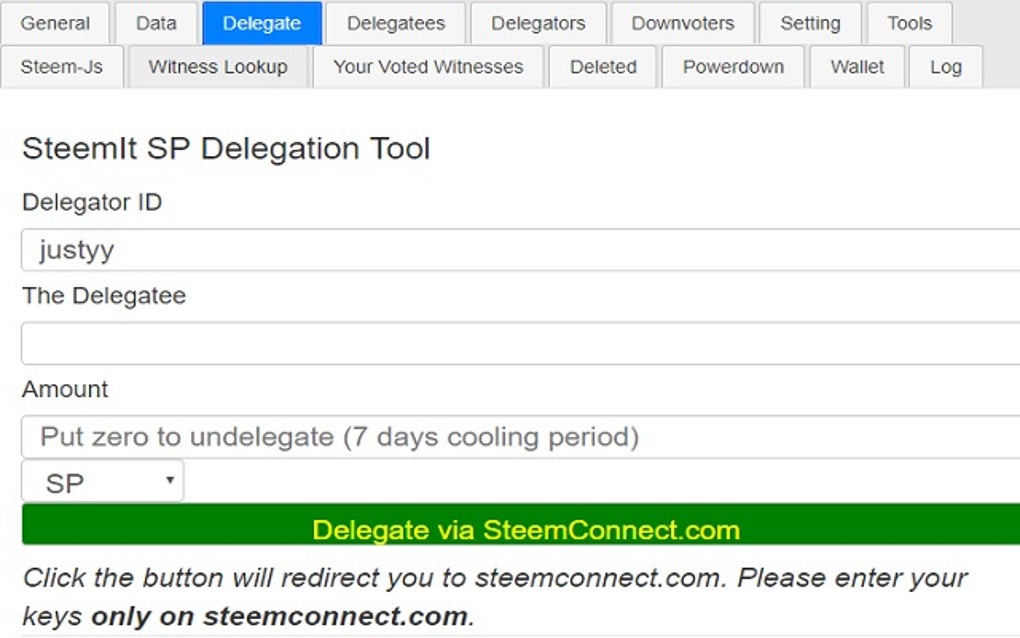Open the Setting tab

pyautogui.click(x=810, y=23)
